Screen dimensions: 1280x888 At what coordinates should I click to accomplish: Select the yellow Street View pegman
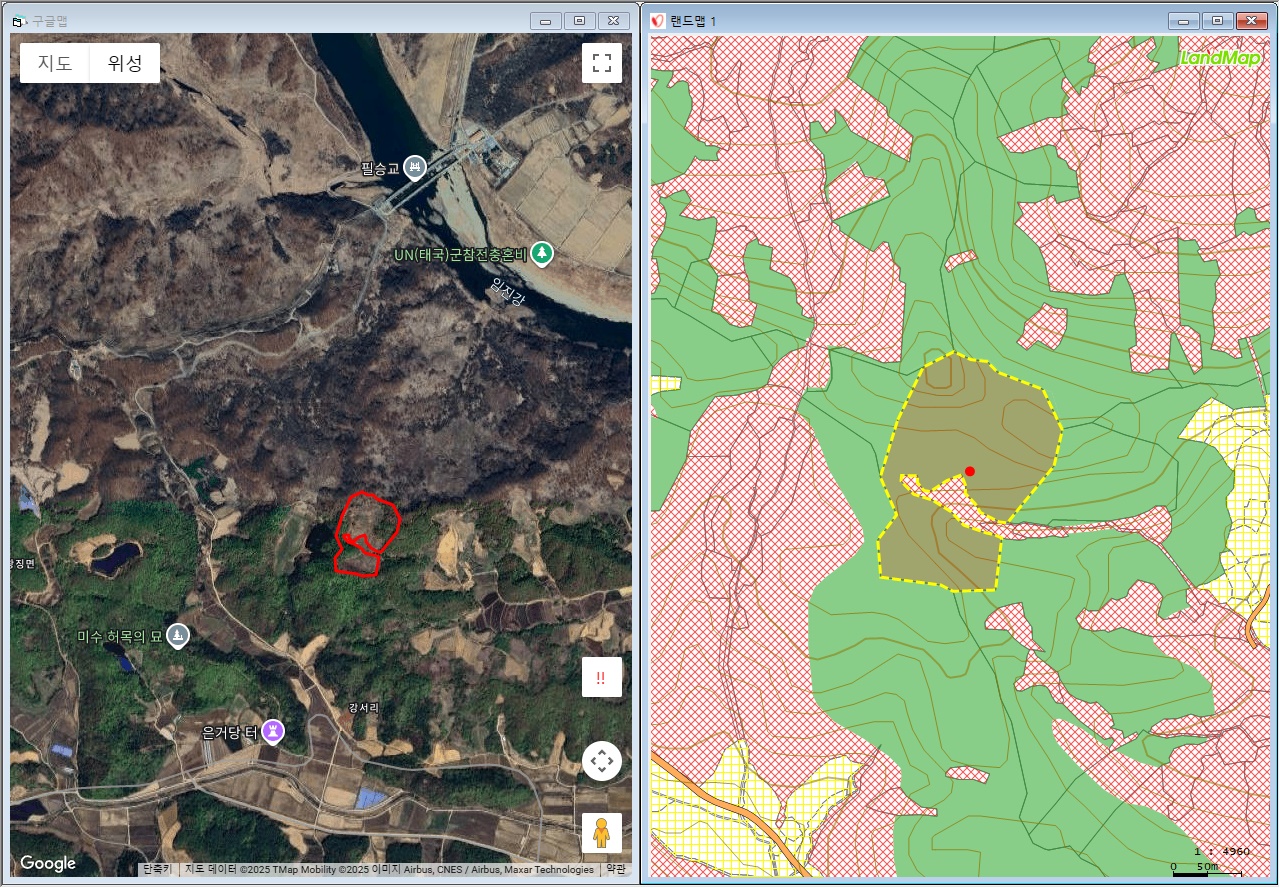click(601, 832)
